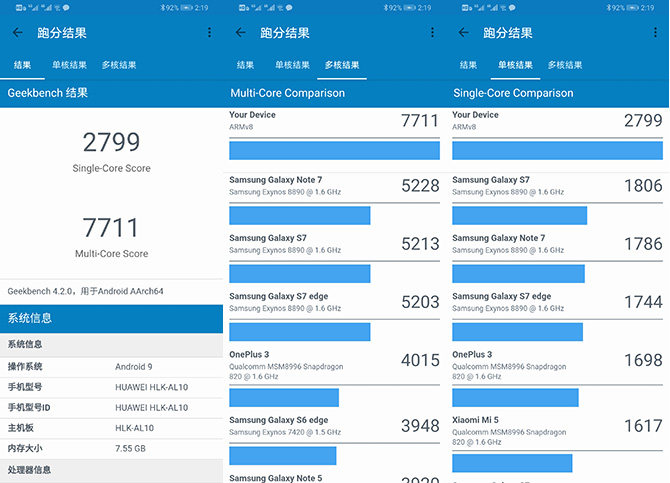This screenshot has width=670, height=483.
Task: Select 结果 tab on Multi-Core Comparison screen
Action: [245, 65]
